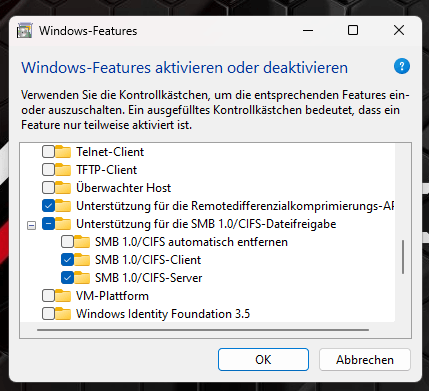Image resolution: width=429 pixels, height=391 pixels.
Task: Click the SMB 1.0/CIFS-Server folder icon
Action: pyautogui.click(x=82, y=278)
